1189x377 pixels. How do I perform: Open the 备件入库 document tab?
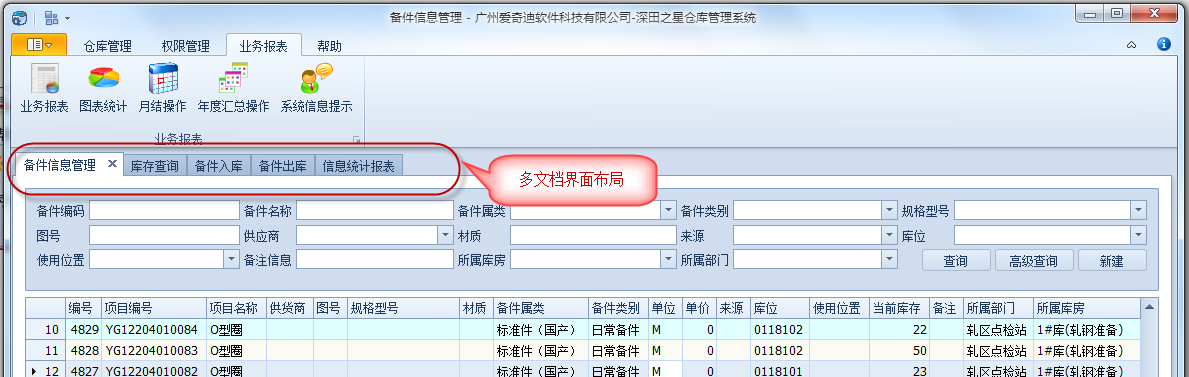point(218,166)
